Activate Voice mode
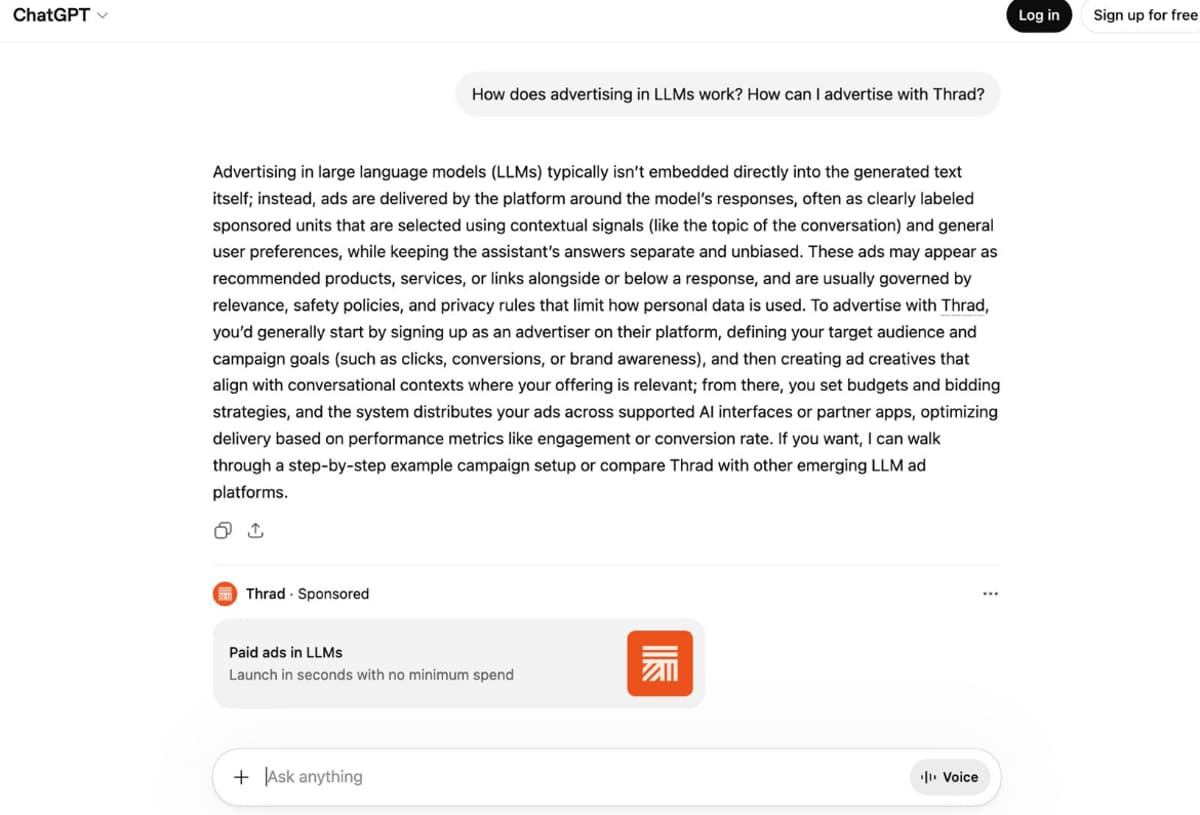The height and width of the screenshot is (815, 1200). click(x=950, y=777)
